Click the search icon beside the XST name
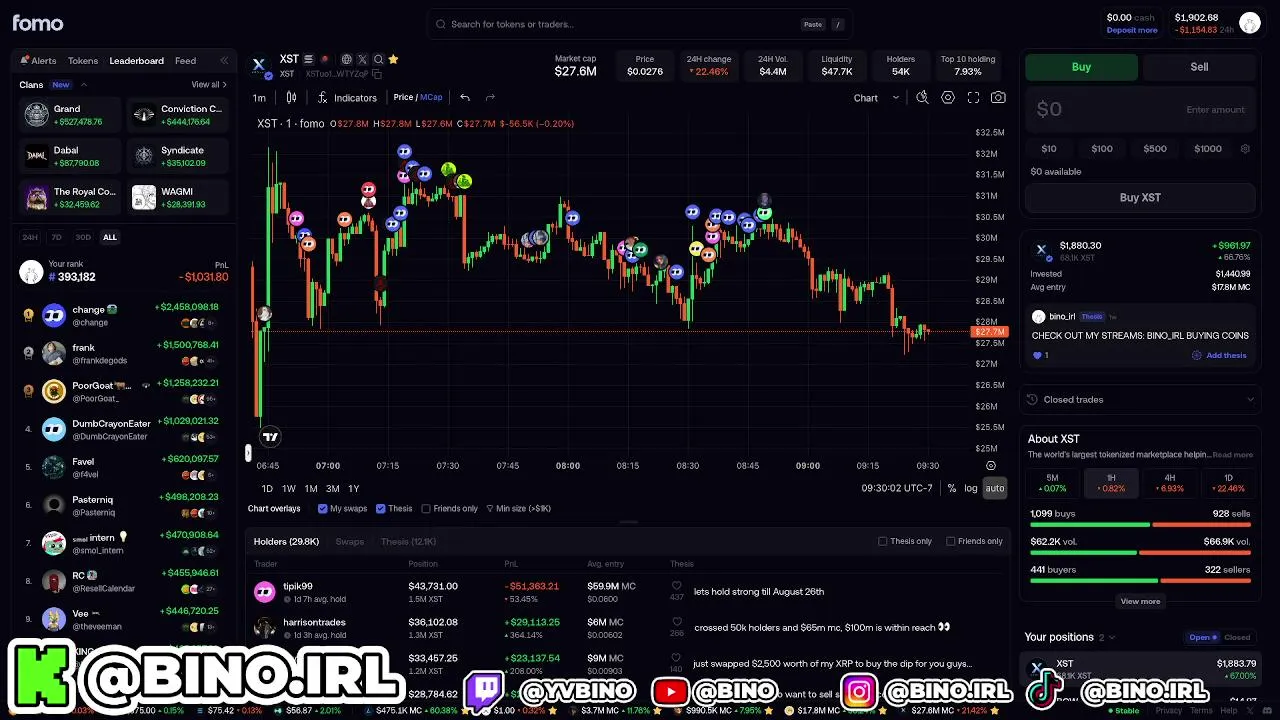 pyautogui.click(x=378, y=59)
